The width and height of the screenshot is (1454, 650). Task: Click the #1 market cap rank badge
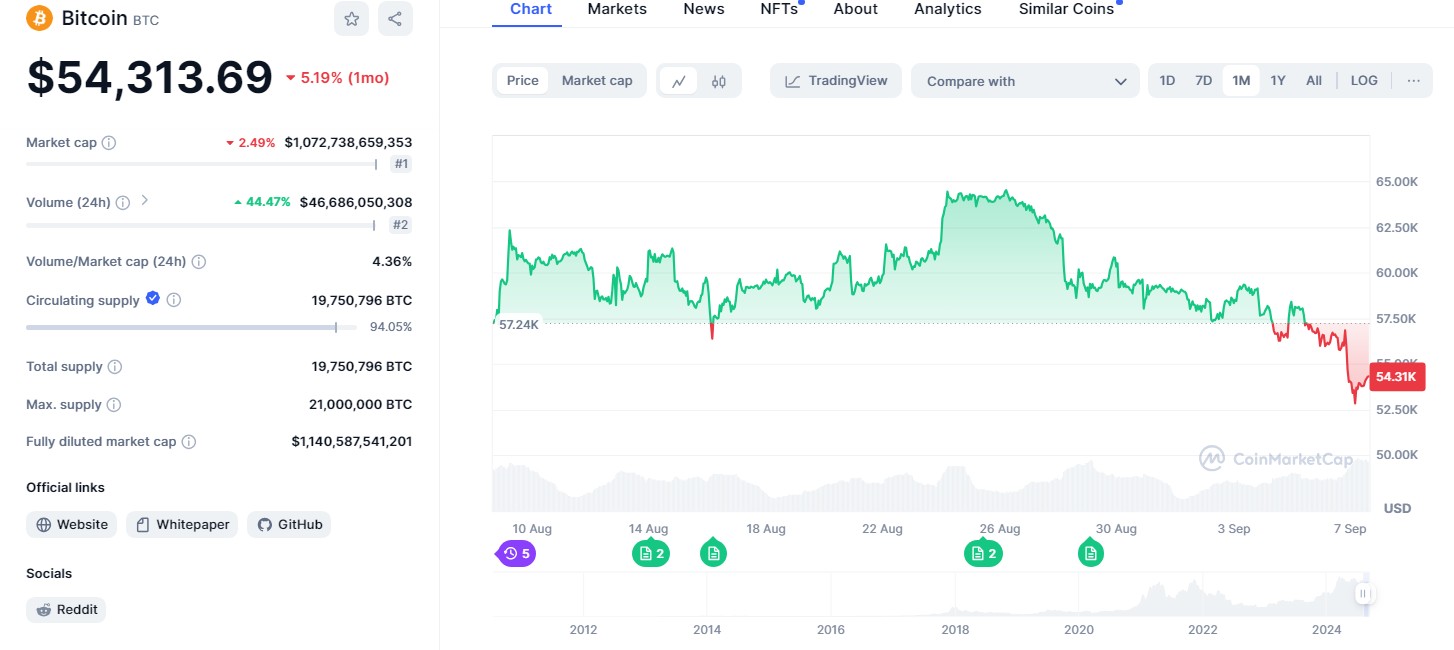point(401,164)
